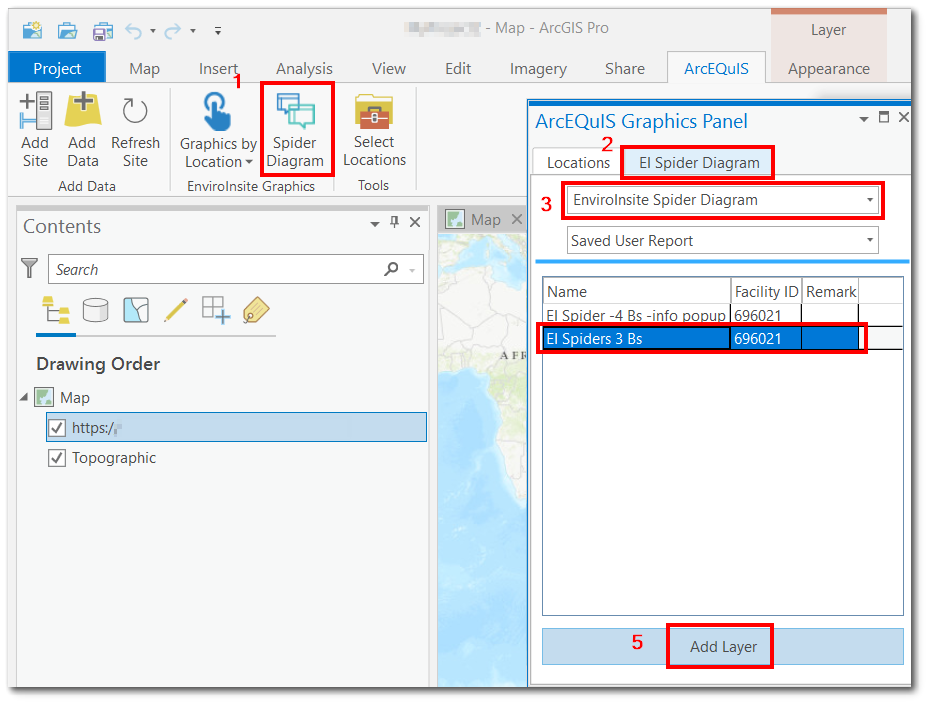Open search options dropdown in Contents

pyautogui.click(x=412, y=270)
